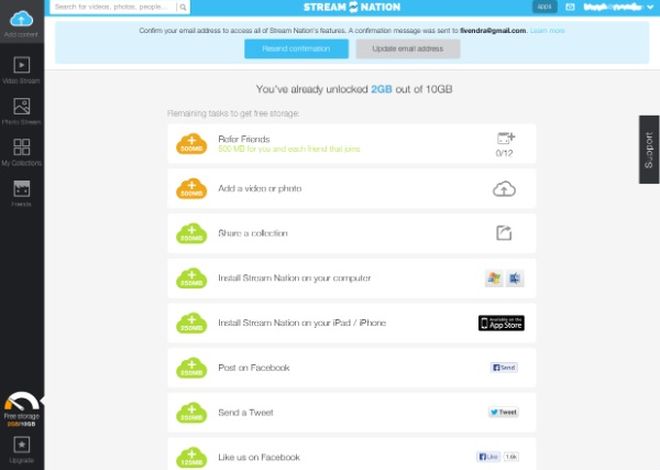Screen dimensions: 660x470
Task: Click the Stream Nation logo
Action: coord(352,7)
